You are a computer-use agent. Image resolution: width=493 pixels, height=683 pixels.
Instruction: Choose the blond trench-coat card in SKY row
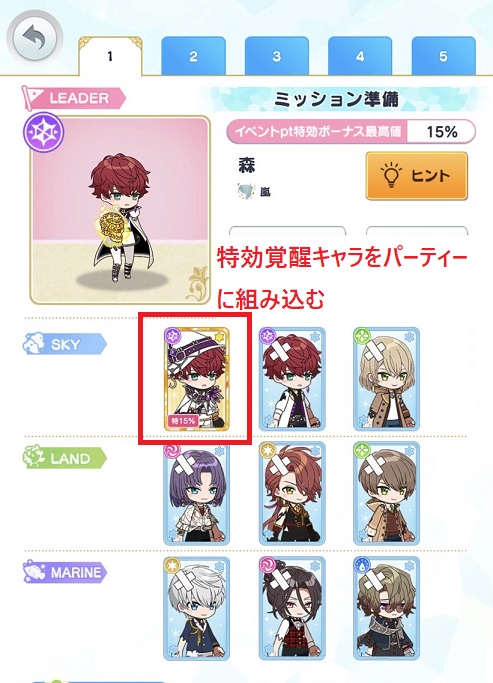click(387, 379)
